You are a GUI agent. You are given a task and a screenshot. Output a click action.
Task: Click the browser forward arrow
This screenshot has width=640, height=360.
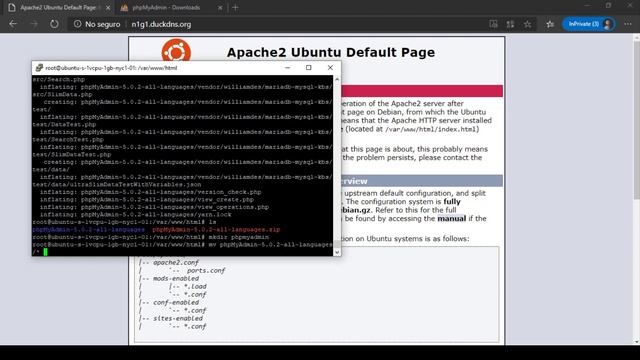pos(34,24)
